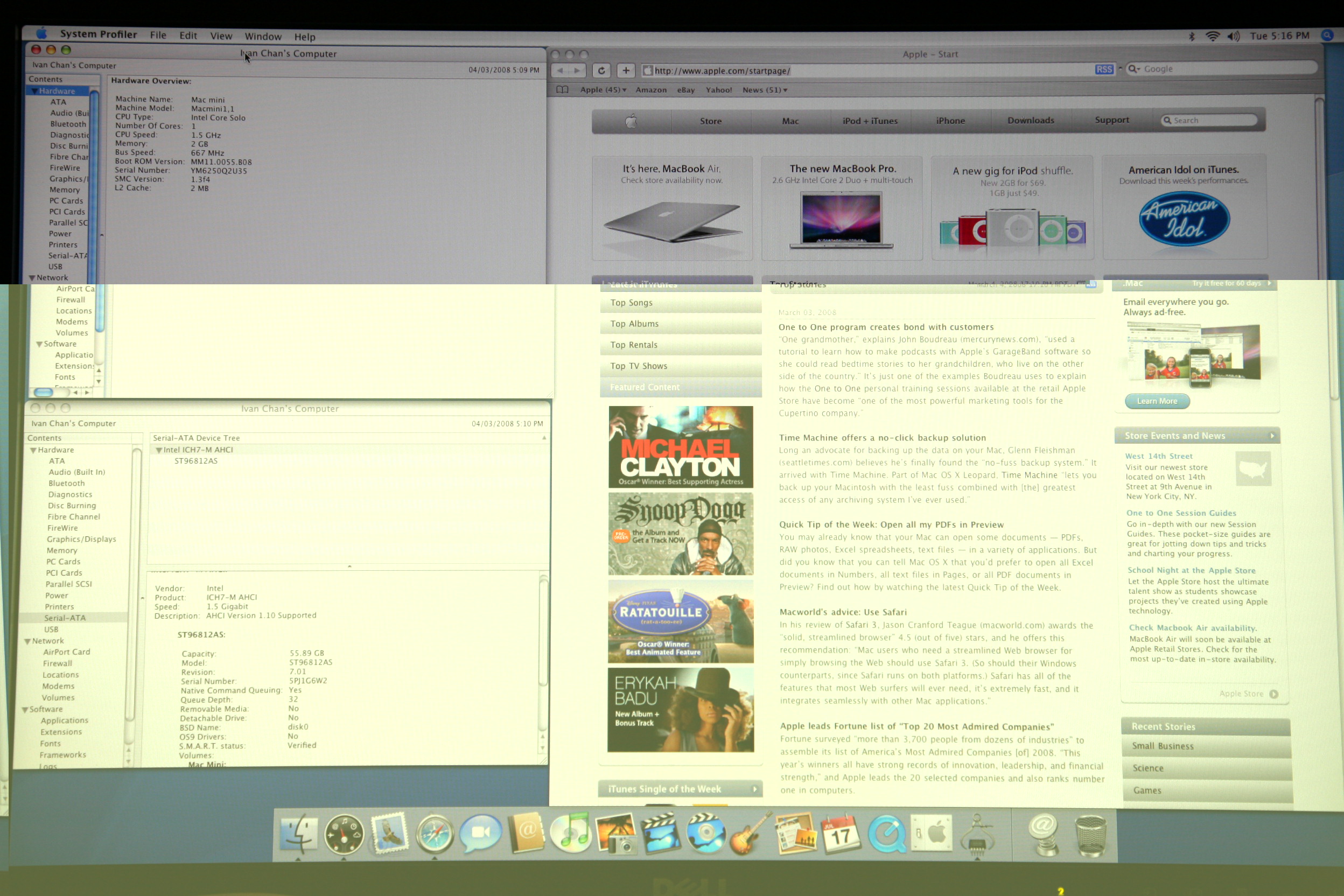
Task: Launch iDVD from the Dock
Action: [x=706, y=834]
